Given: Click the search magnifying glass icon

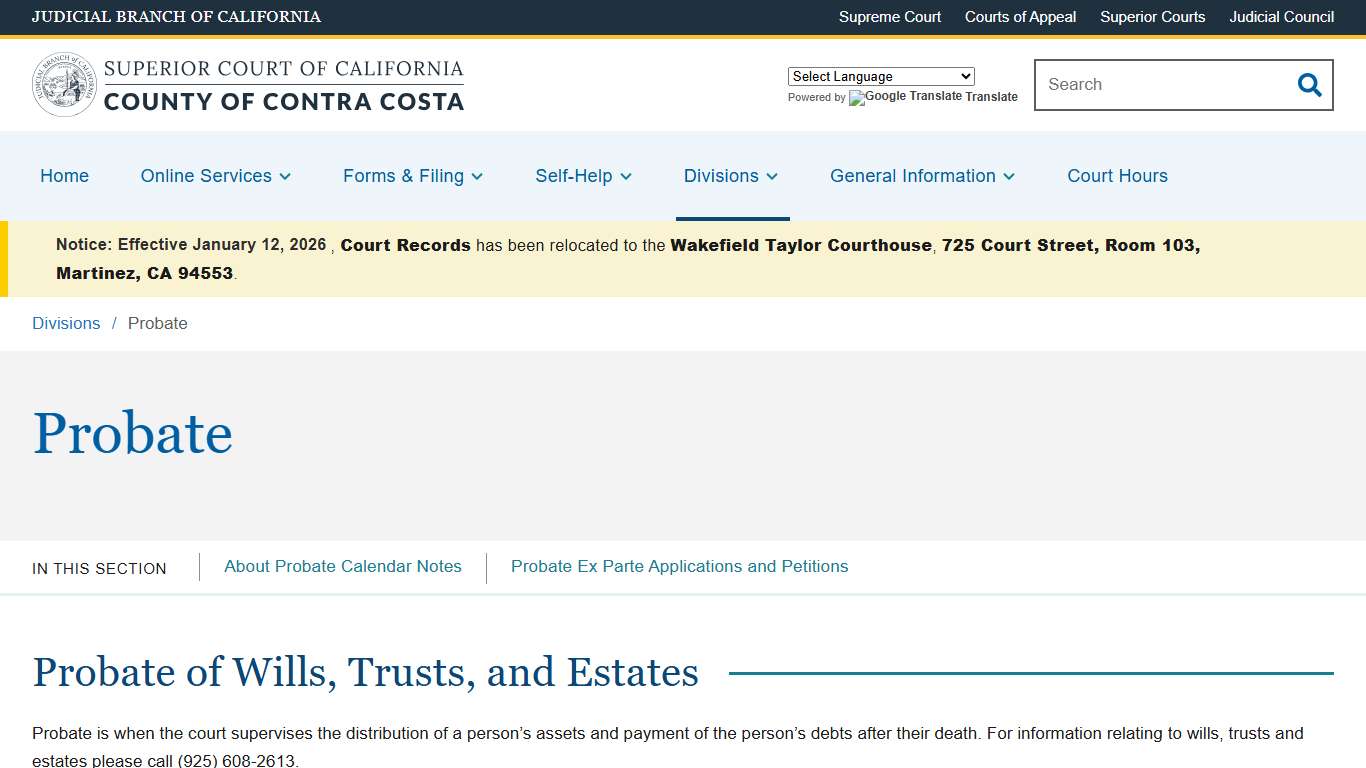Looking at the screenshot, I should tap(1309, 85).
